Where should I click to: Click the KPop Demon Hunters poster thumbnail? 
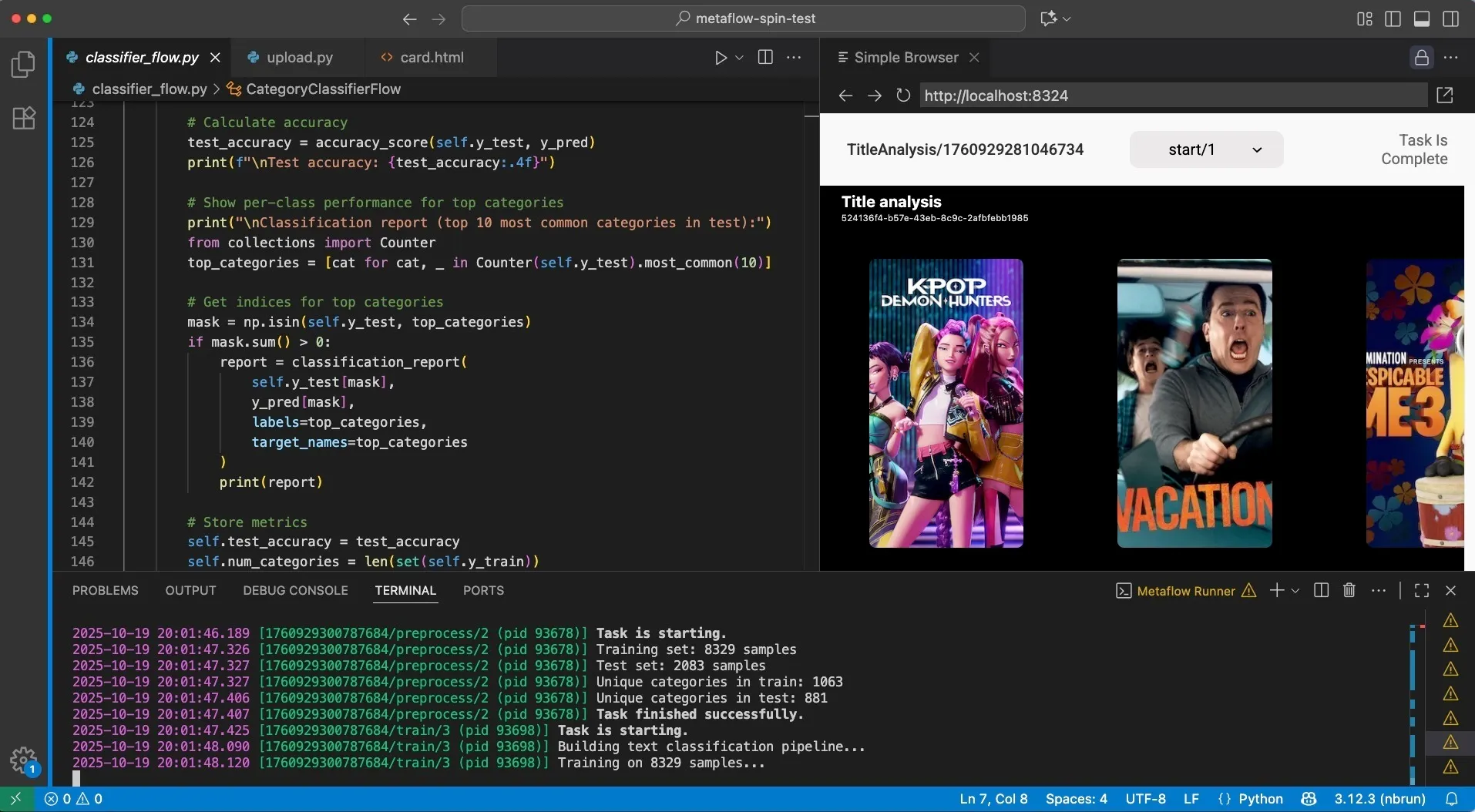click(x=946, y=404)
